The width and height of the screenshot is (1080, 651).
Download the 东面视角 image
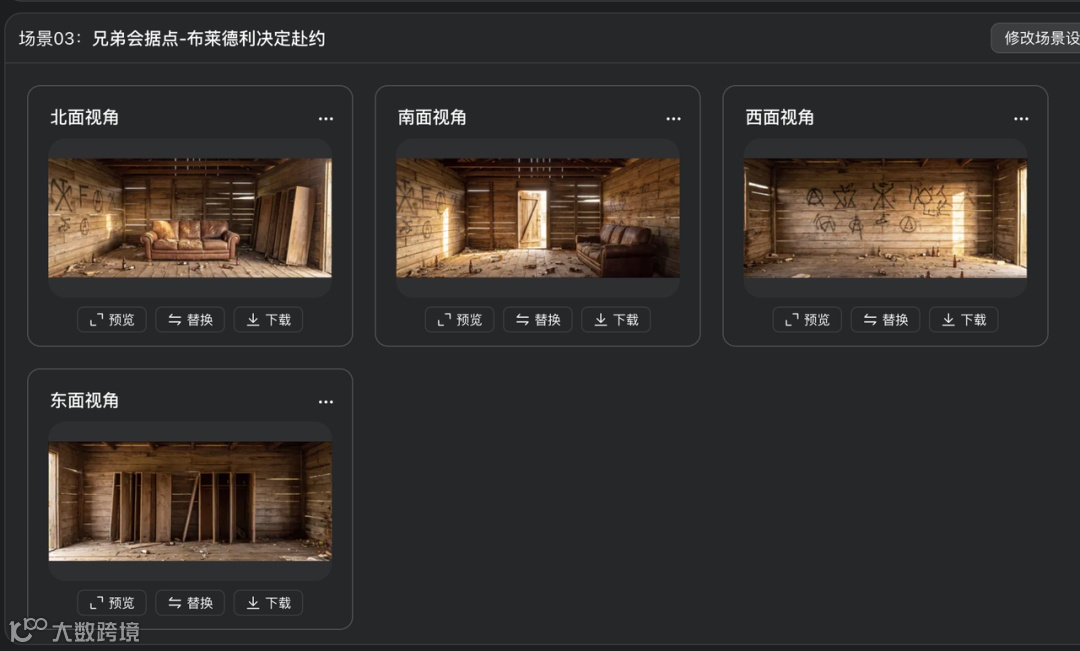click(x=269, y=603)
